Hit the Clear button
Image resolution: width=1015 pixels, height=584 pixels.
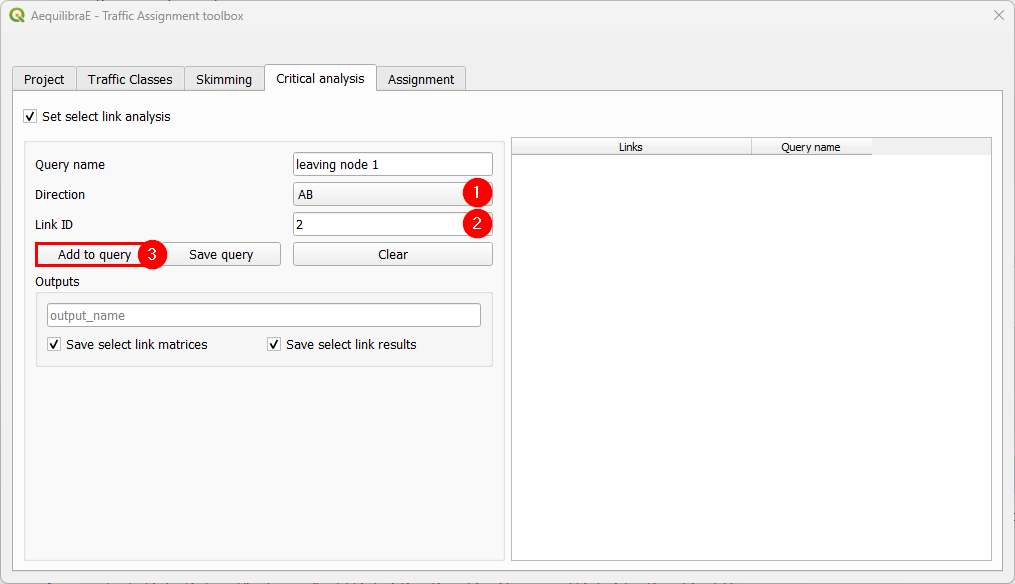coord(392,255)
